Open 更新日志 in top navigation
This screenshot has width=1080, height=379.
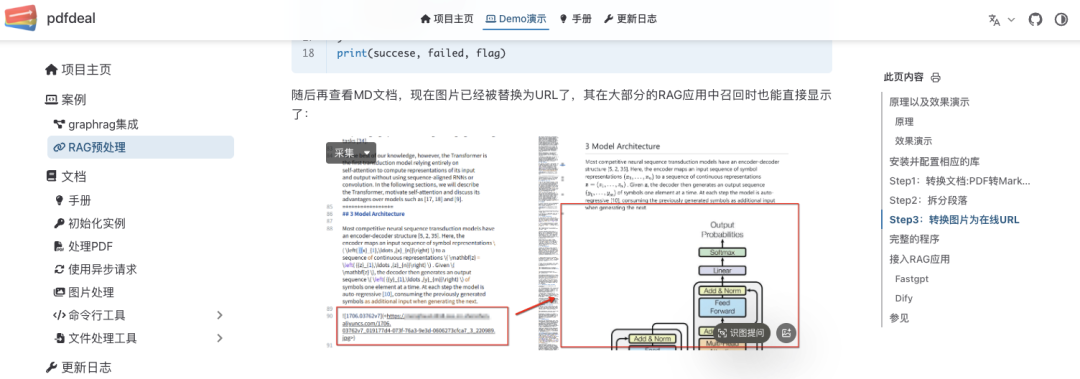[x=630, y=19]
